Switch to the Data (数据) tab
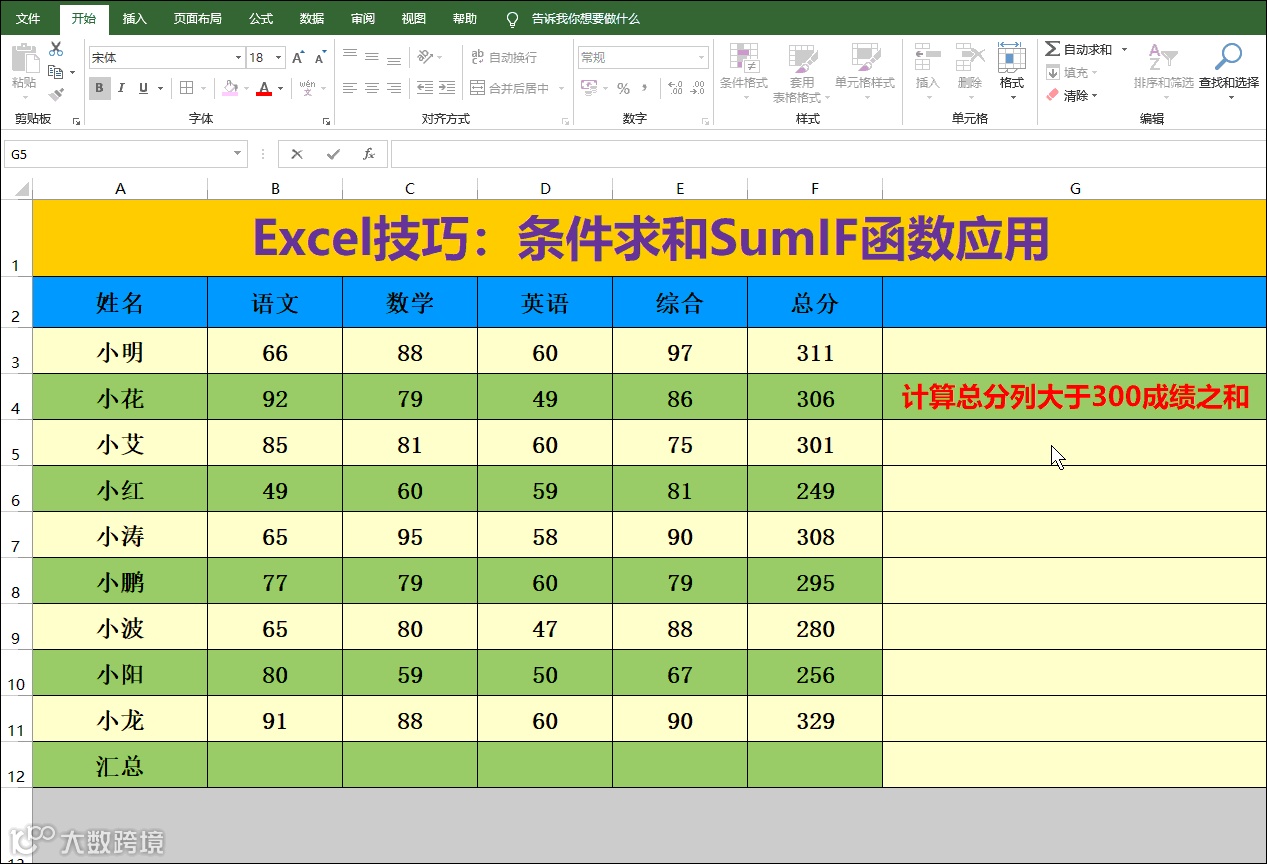This screenshot has width=1267, height=864. [312, 18]
